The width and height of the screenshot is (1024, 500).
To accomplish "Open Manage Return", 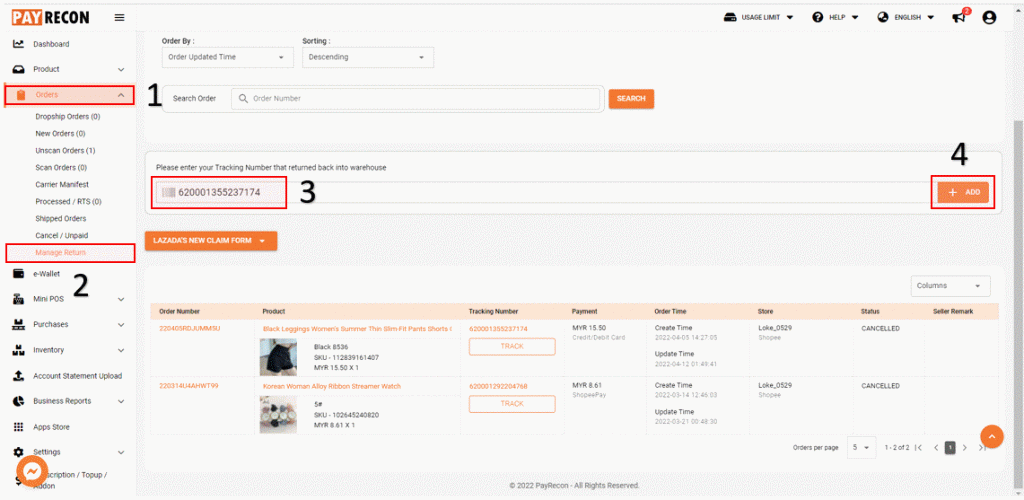I will tap(61, 253).
